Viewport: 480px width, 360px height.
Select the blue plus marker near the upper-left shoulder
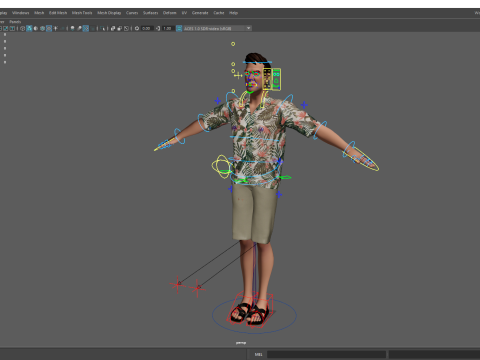[x=217, y=100]
